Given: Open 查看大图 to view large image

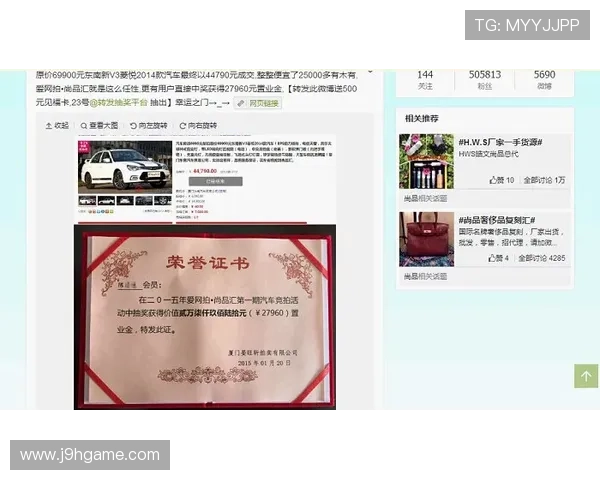Looking at the screenshot, I should (x=99, y=126).
